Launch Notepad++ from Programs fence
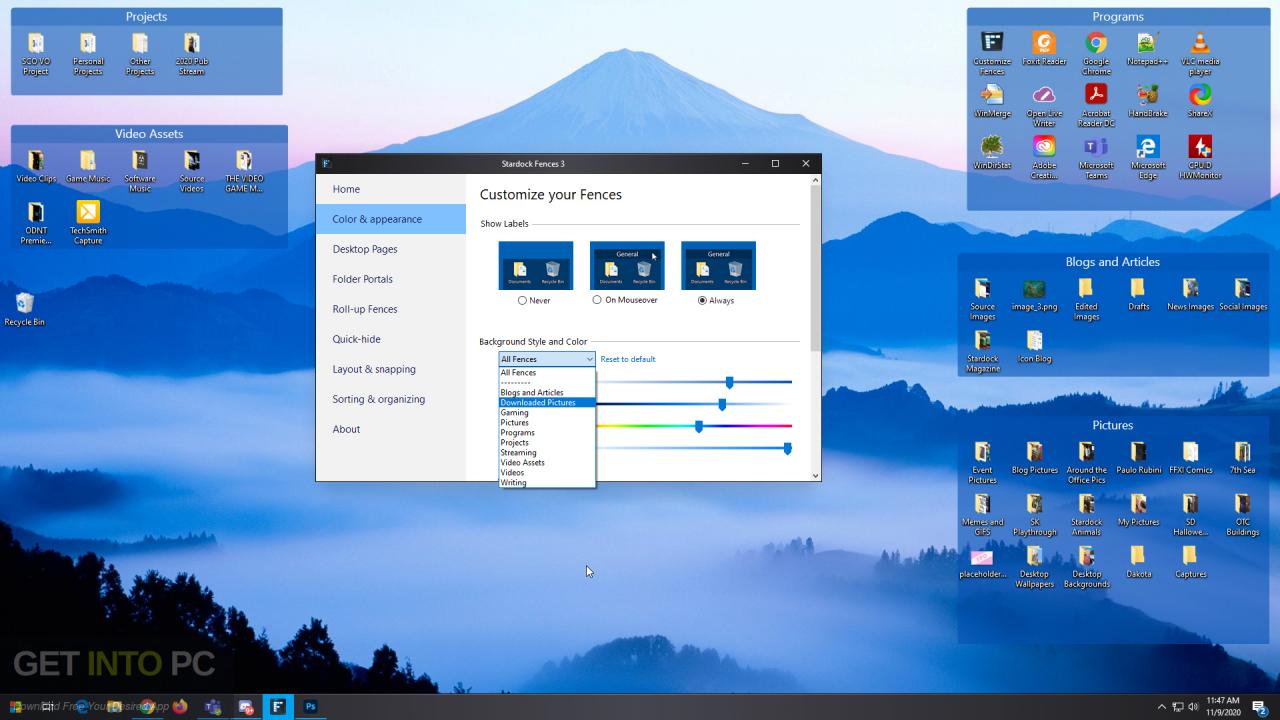The width and height of the screenshot is (1280, 720). 1148,42
